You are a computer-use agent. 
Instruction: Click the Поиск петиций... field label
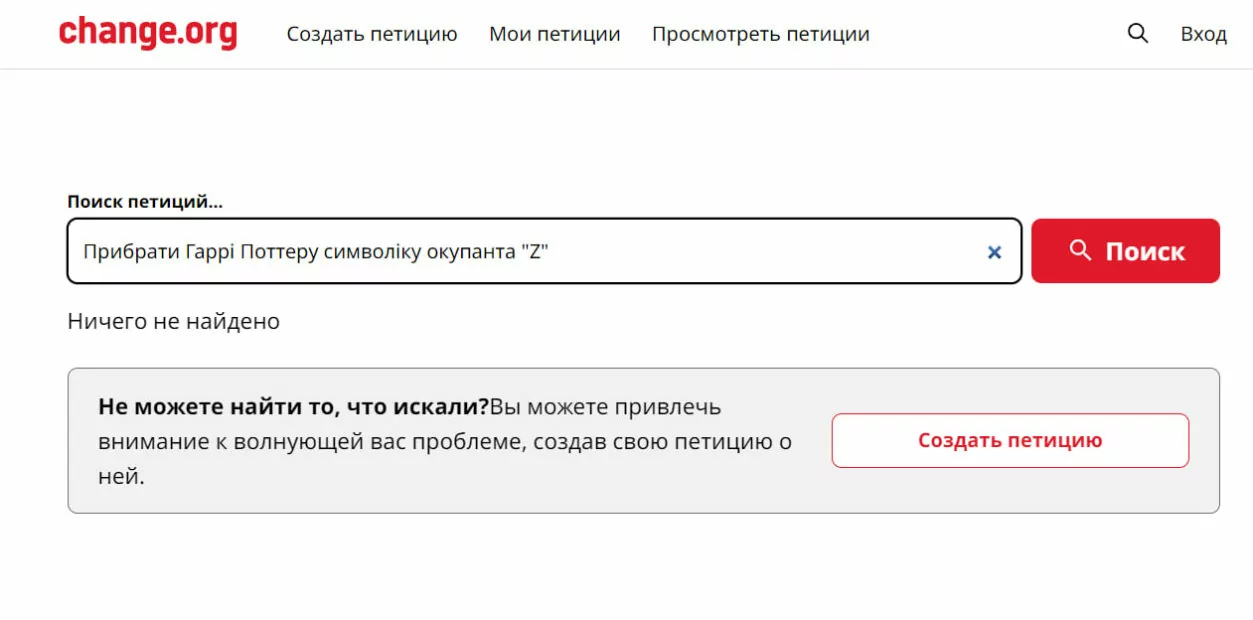pyautogui.click(x=145, y=201)
